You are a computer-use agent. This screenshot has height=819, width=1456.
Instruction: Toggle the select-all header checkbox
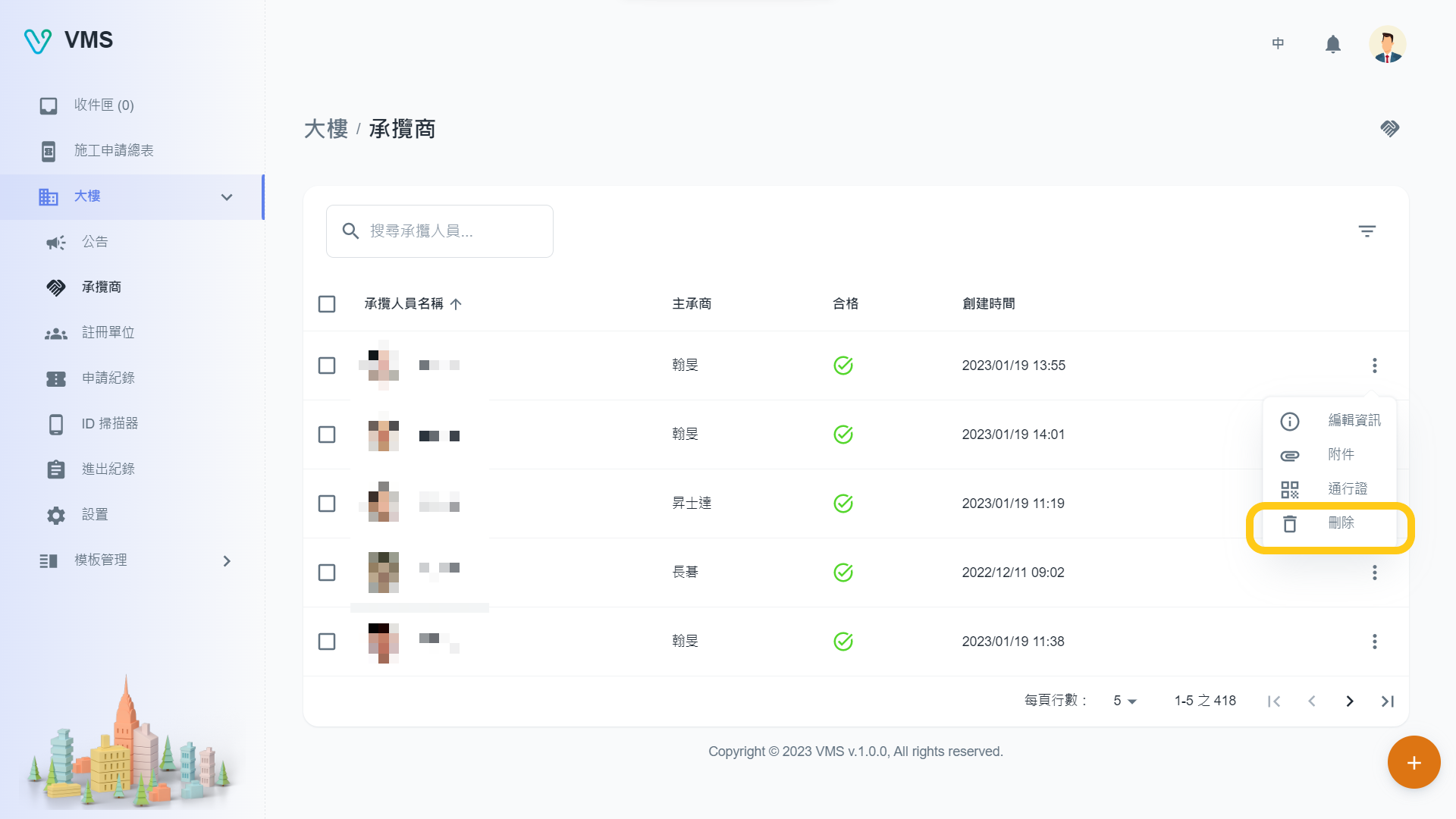click(x=327, y=304)
